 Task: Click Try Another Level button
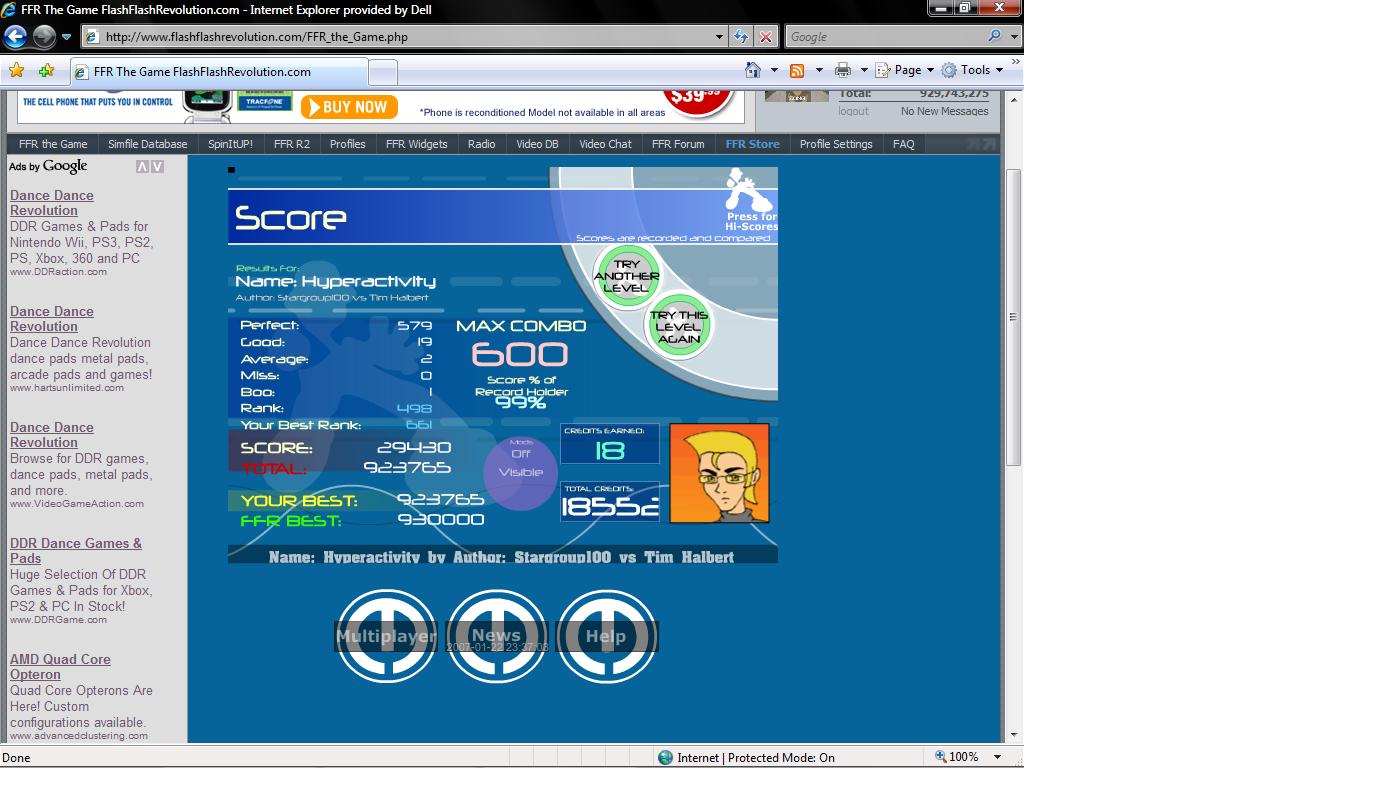(627, 276)
